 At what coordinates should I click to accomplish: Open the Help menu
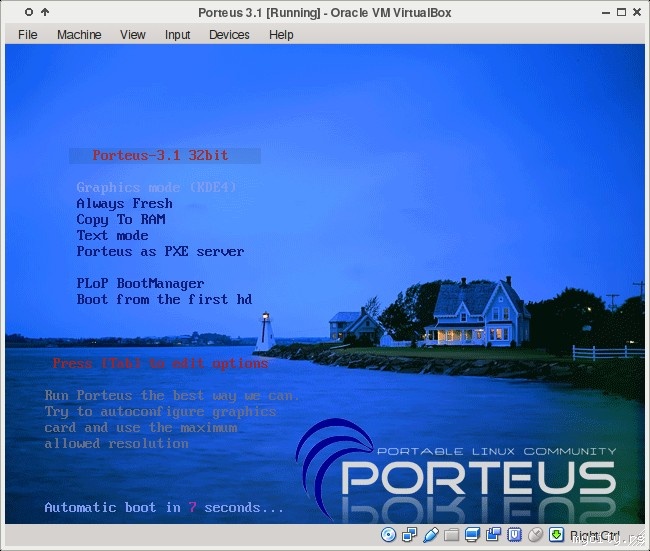[281, 34]
